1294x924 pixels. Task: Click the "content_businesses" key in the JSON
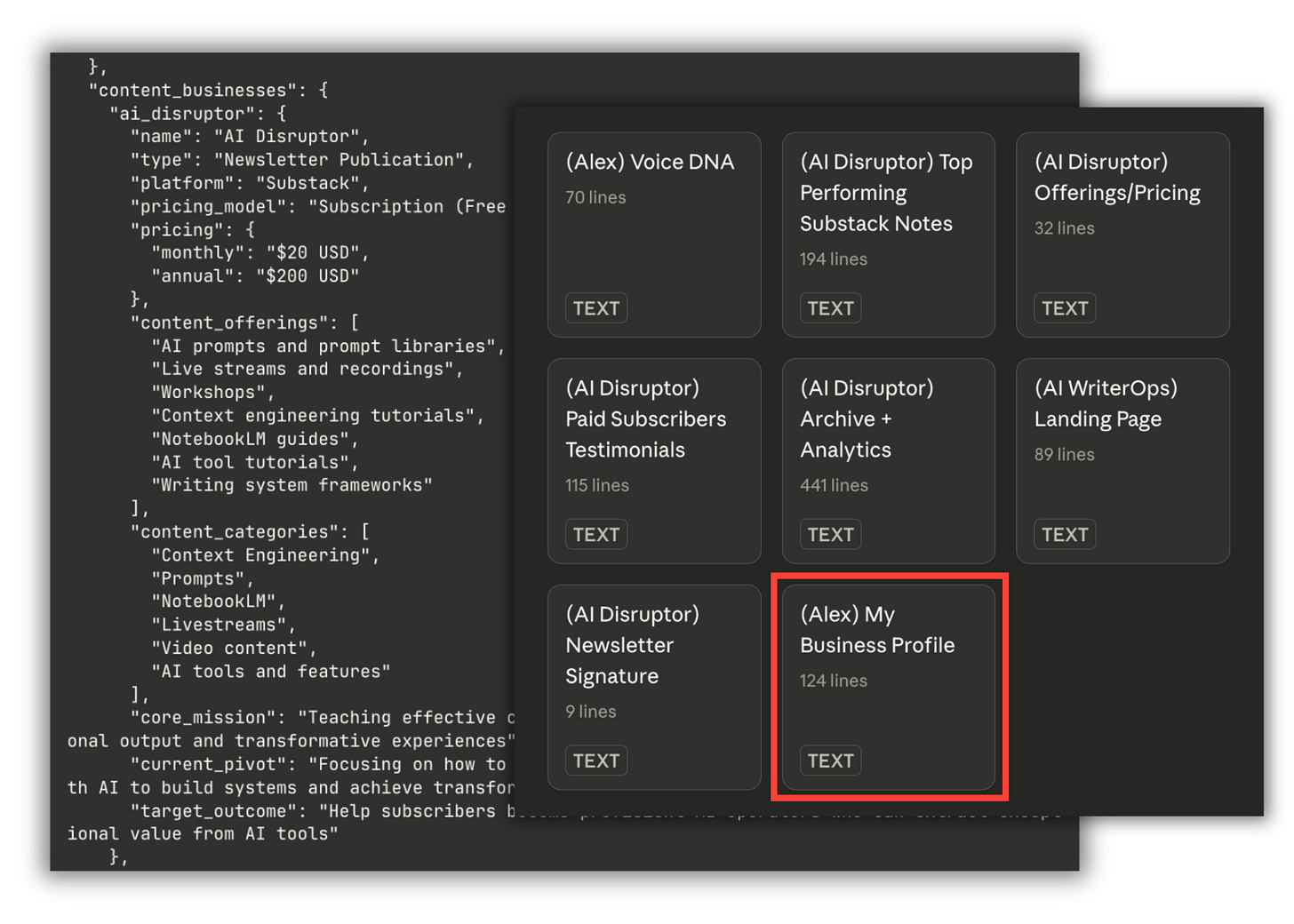pyautogui.click(x=193, y=90)
